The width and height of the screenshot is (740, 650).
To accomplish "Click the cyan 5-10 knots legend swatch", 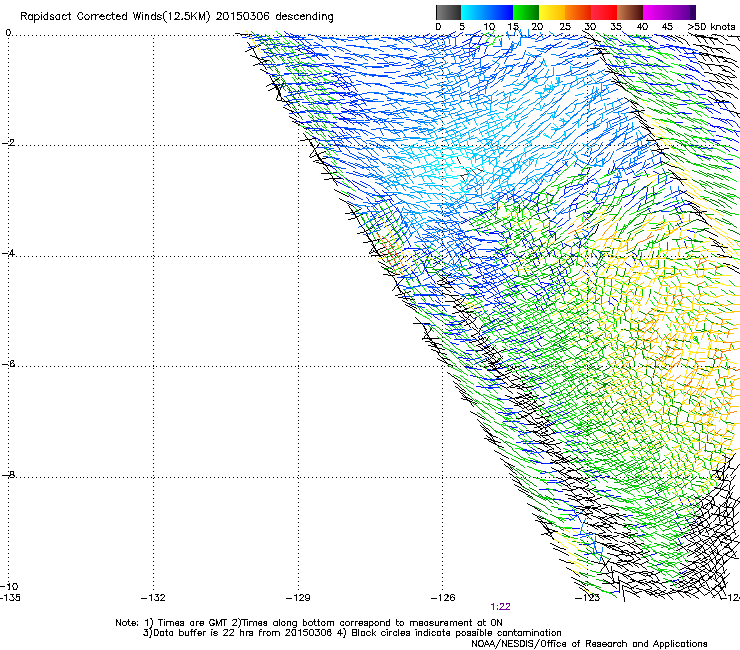I will tap(474, 12).
